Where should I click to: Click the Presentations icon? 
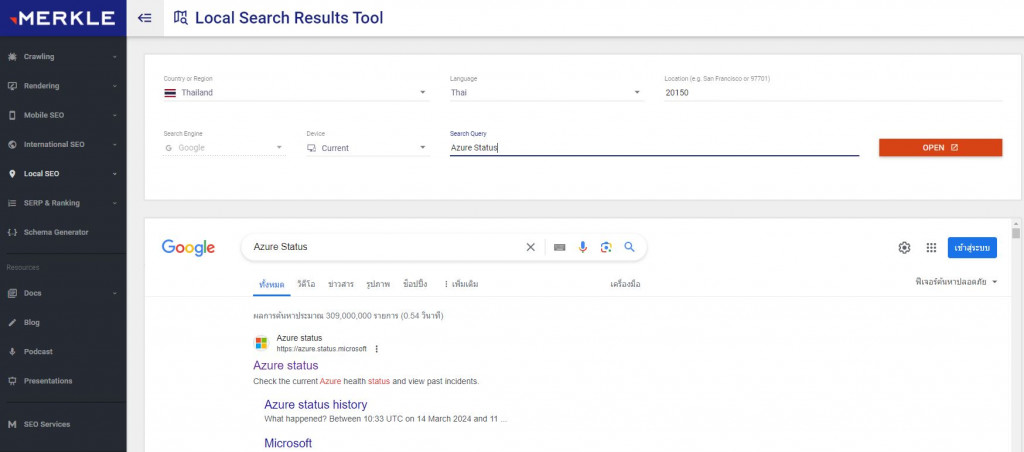(12, 381)
